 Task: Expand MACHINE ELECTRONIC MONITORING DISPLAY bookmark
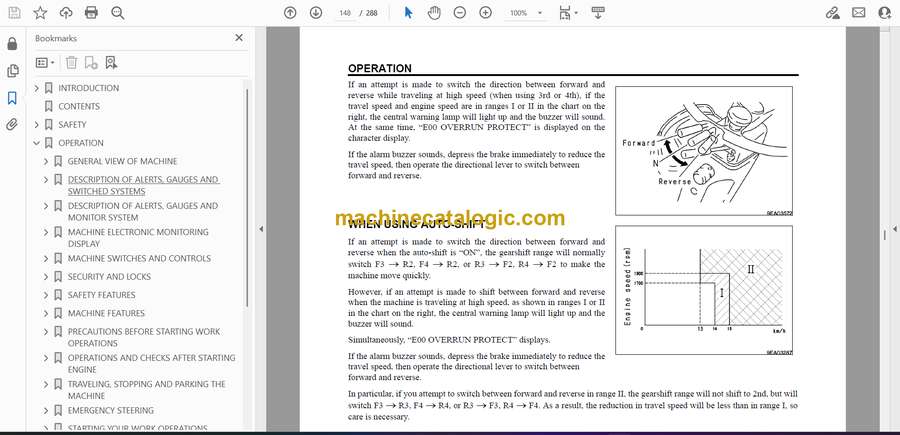click(x=46, y=232)
